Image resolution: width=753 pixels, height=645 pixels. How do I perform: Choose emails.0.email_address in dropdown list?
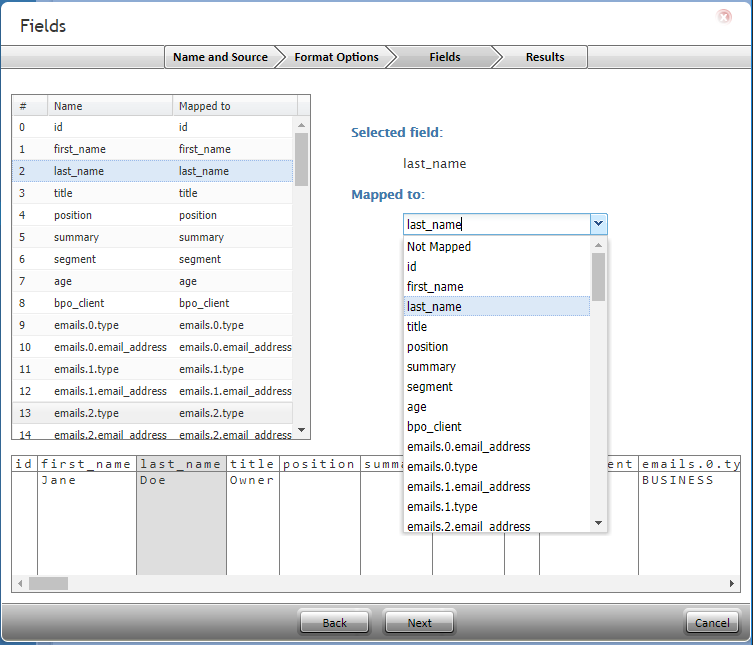pos(497,447)
